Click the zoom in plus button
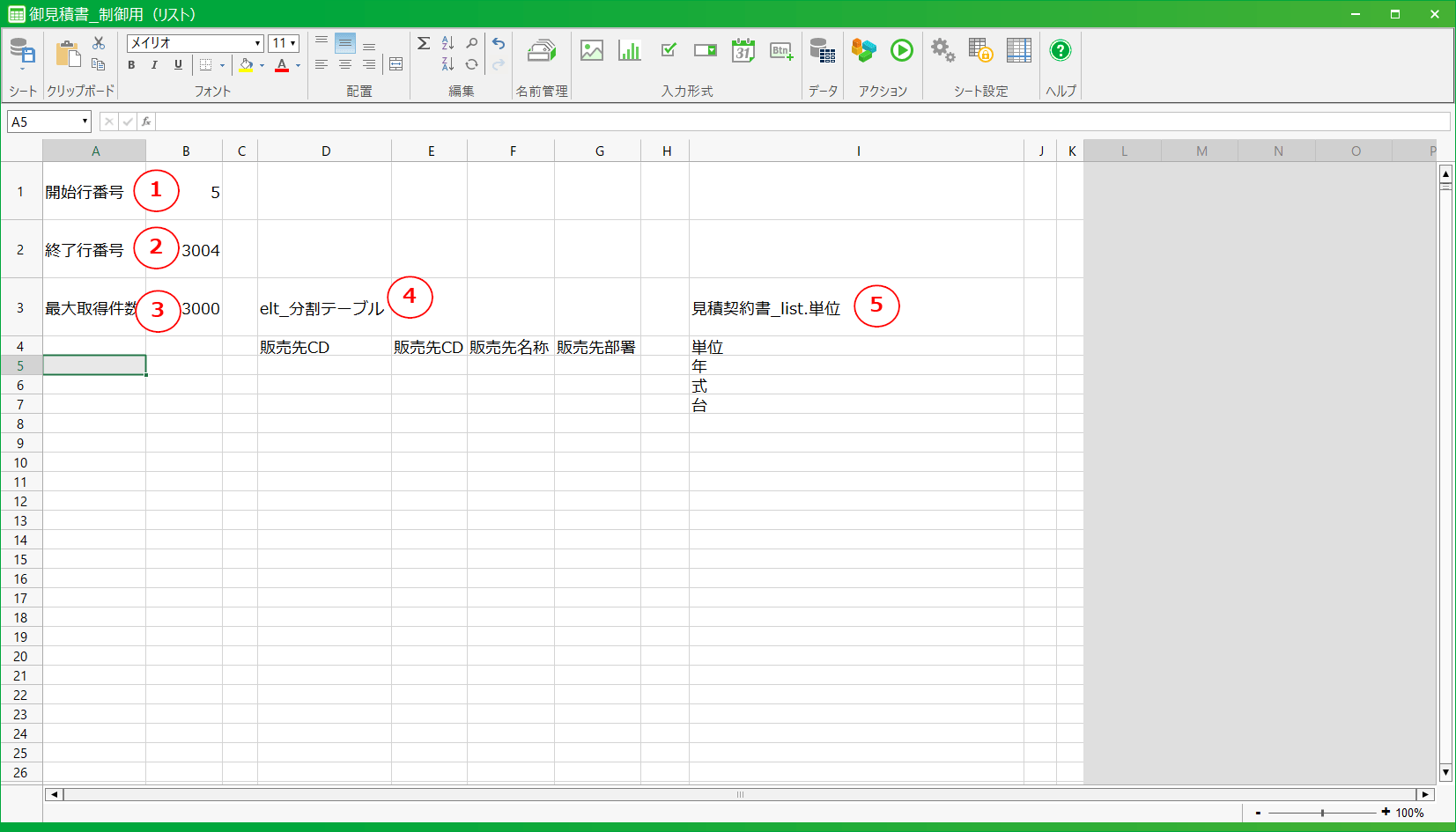Viewport: 1456px width, 832px height. coord(1386,813)
